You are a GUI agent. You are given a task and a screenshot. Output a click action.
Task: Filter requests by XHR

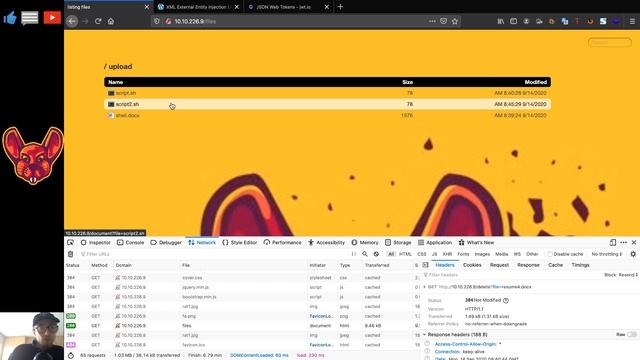coord(447,254)
